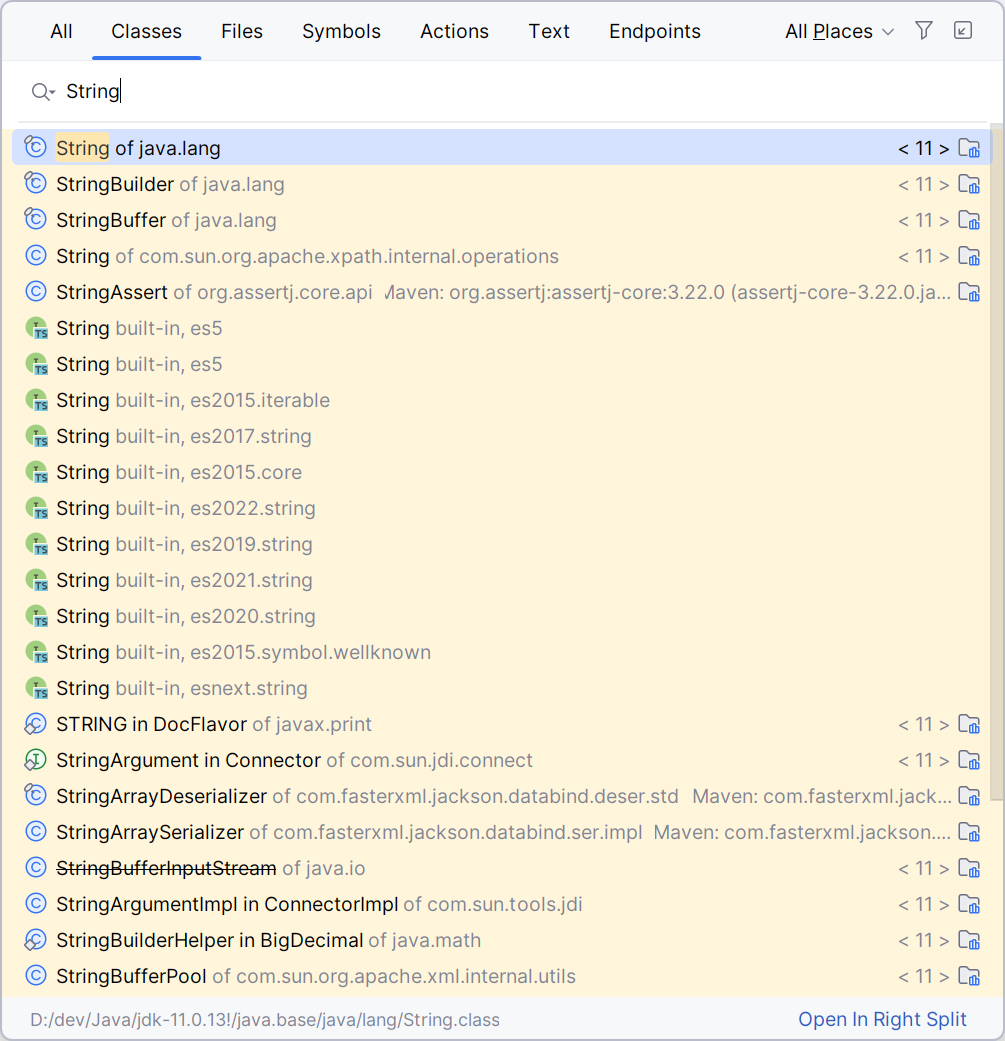
Task: Click the results list vertical scrollbar
Action: click(996, 461)
